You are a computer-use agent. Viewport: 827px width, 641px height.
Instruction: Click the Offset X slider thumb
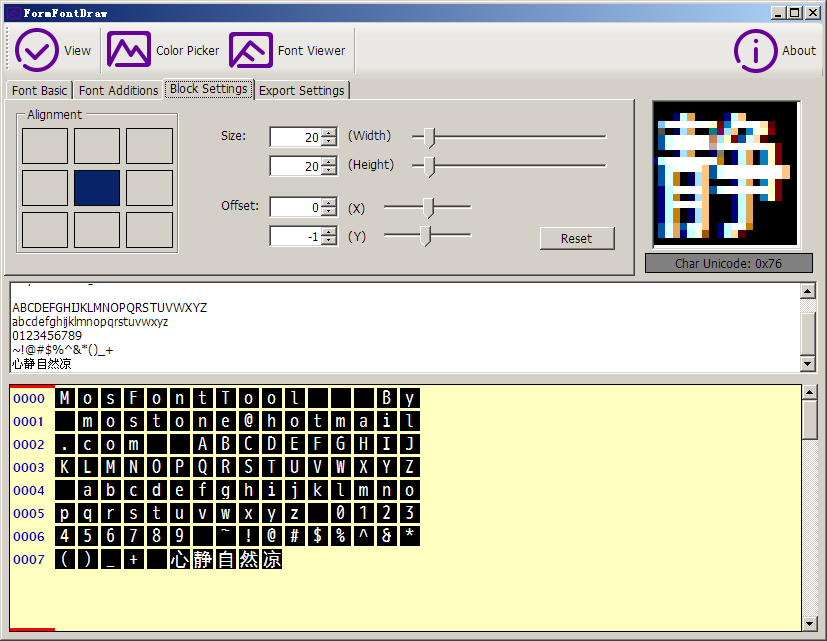(429, 208)
